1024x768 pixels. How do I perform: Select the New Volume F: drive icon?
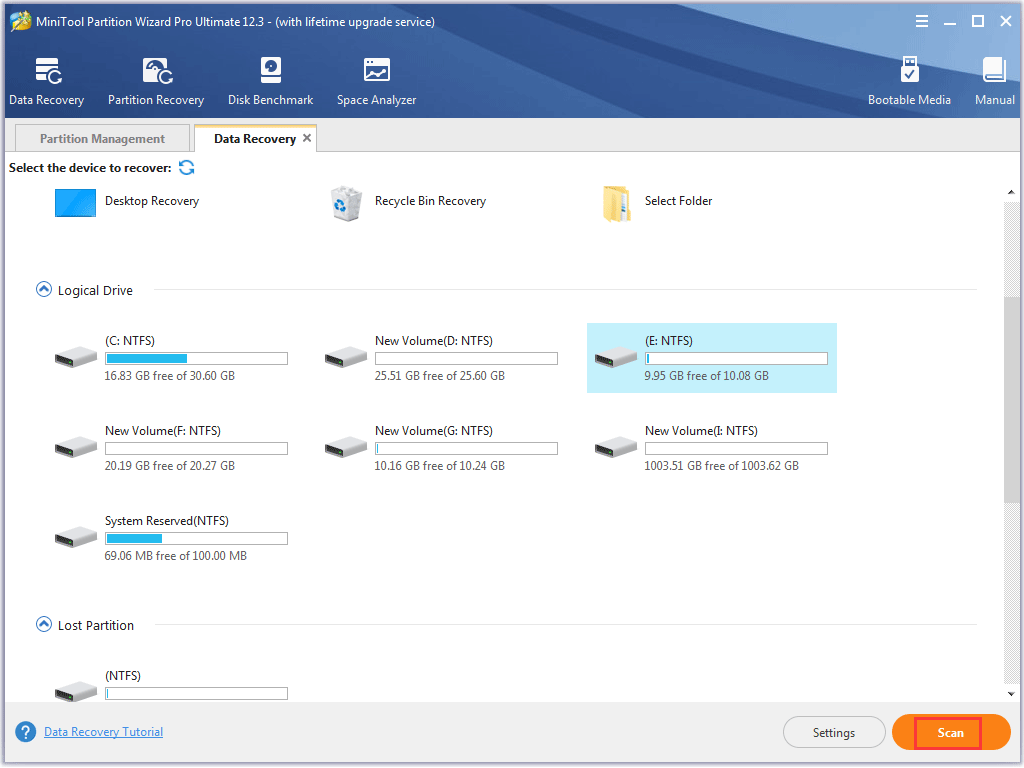point(76,447)
